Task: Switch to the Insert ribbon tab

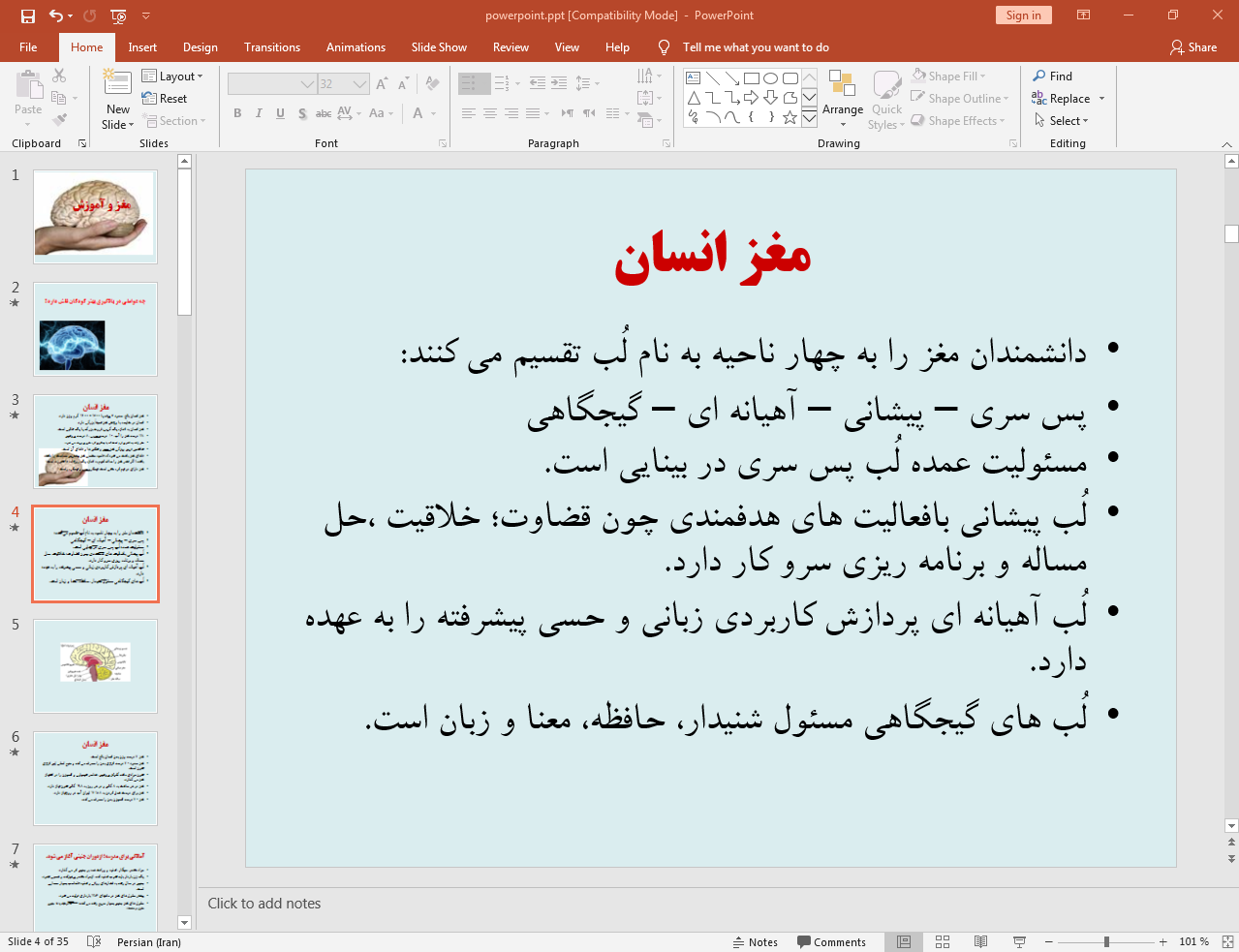Action: [142, 46]
